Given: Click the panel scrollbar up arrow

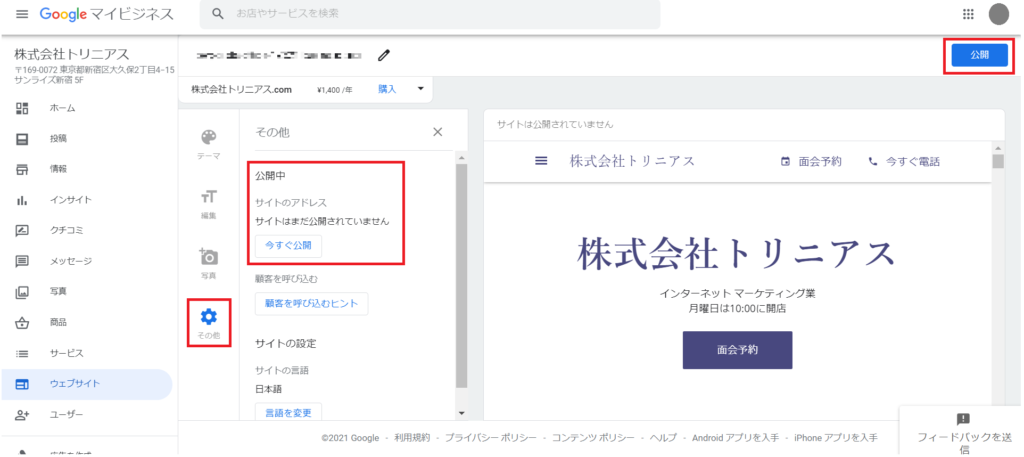Looking at the screenshot, I should pos(461,157).
